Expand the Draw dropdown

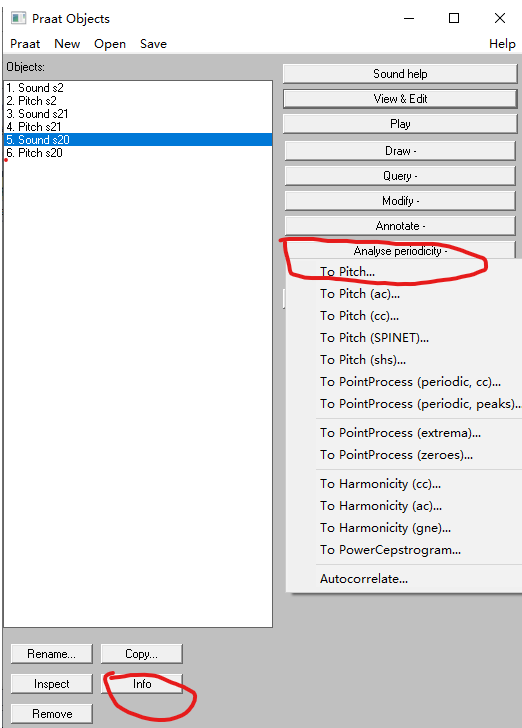pyautogui.click(x=400, y=151)
